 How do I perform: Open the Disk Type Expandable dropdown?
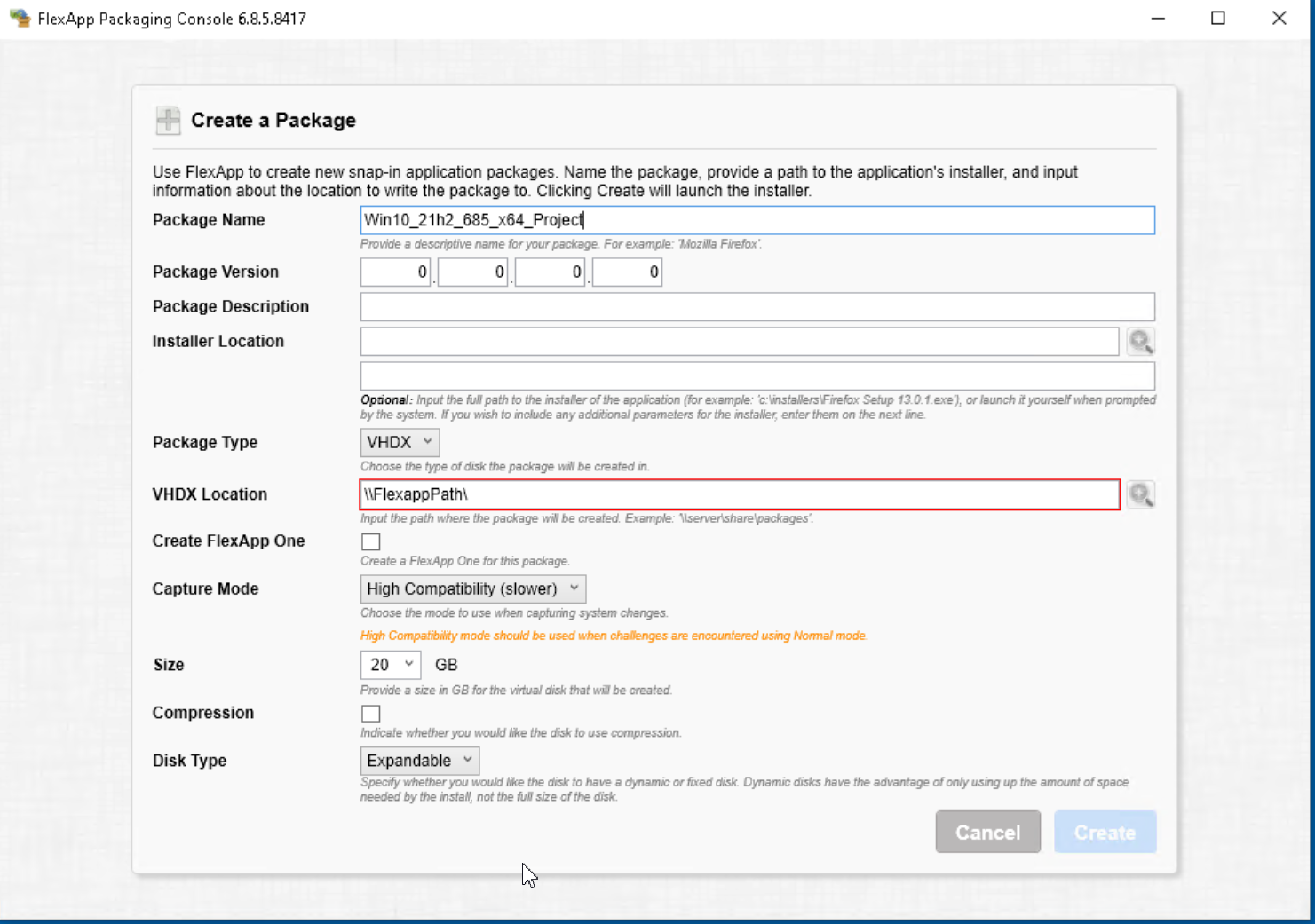(x=420, y=761)
